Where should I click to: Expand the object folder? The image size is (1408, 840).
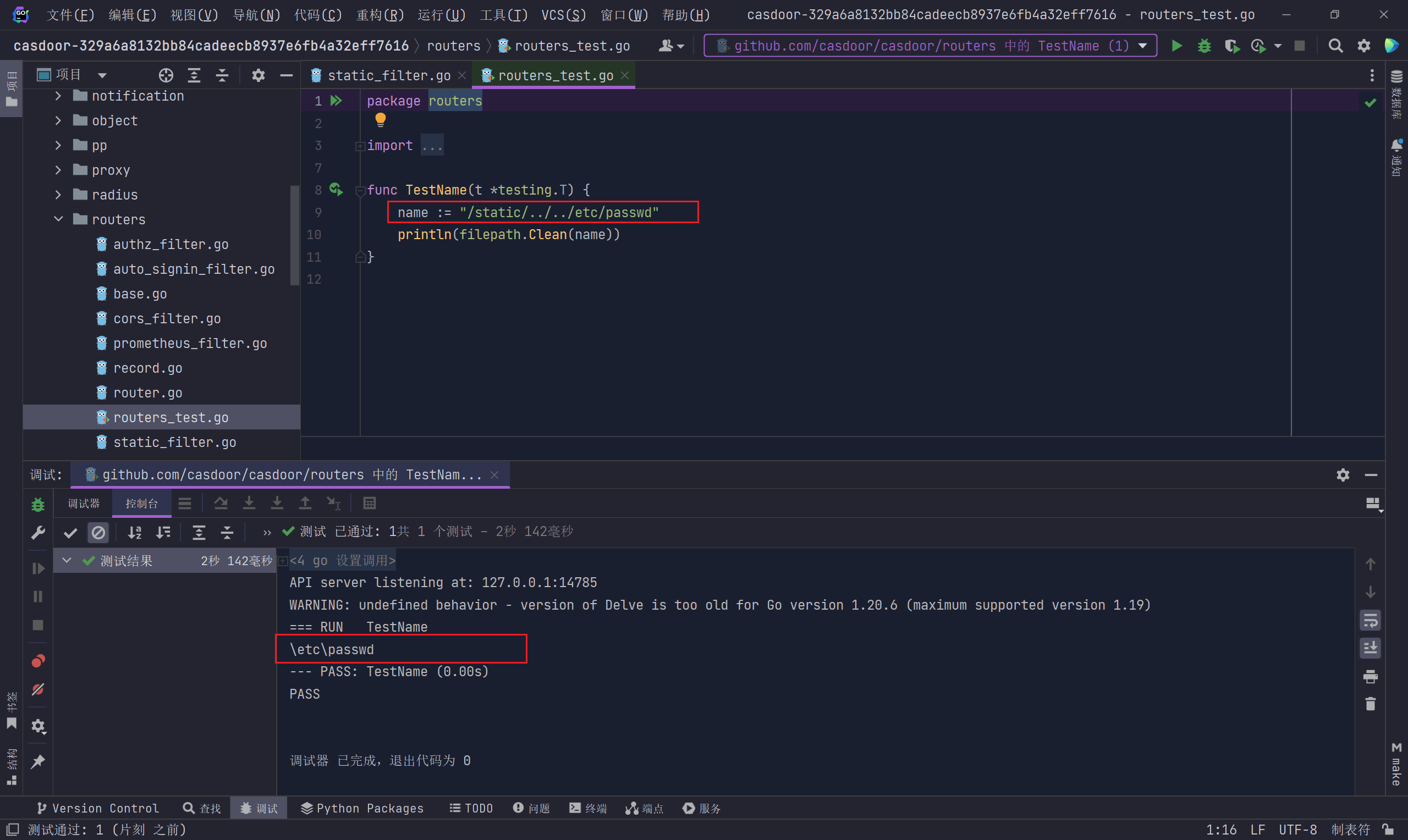58,120
